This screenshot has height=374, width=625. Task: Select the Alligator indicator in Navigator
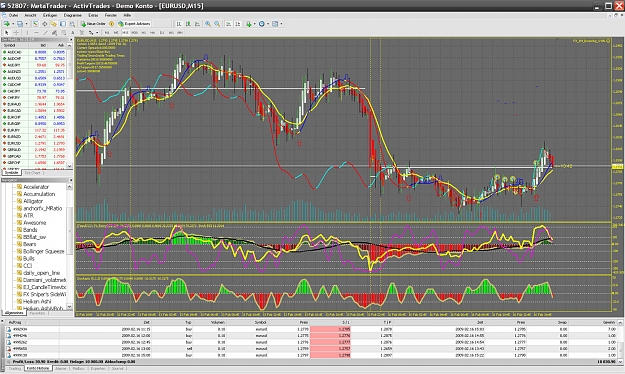[33, 201]
